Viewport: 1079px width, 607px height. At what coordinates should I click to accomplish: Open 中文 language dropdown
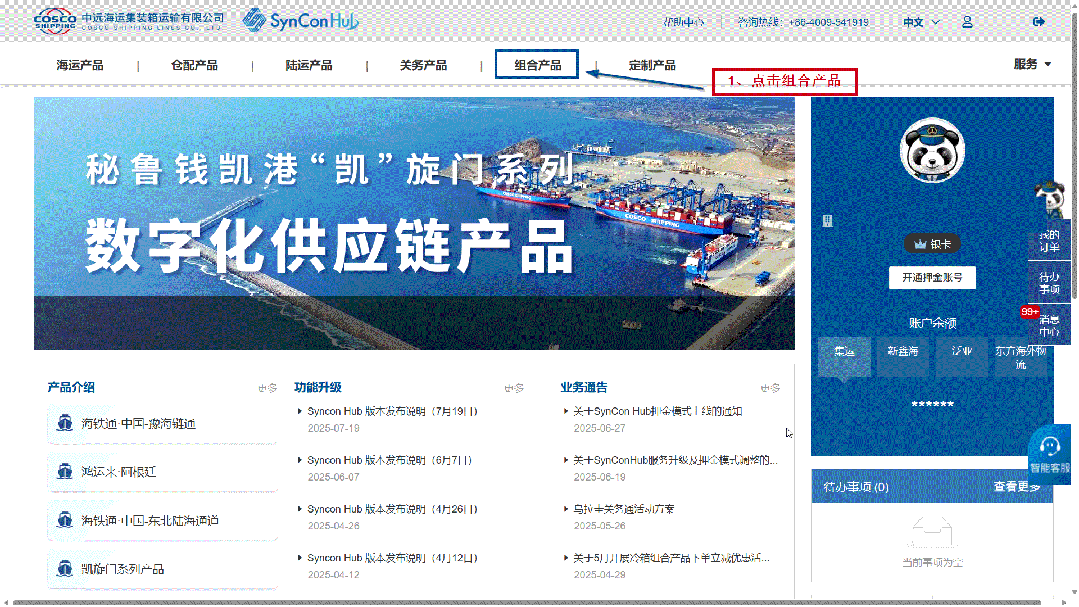coord(921,22)
